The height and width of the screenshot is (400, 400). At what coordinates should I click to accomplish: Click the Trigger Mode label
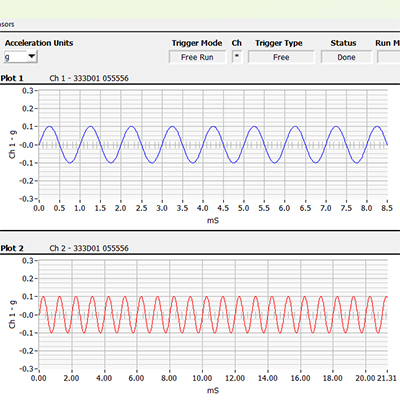[197, 43]
